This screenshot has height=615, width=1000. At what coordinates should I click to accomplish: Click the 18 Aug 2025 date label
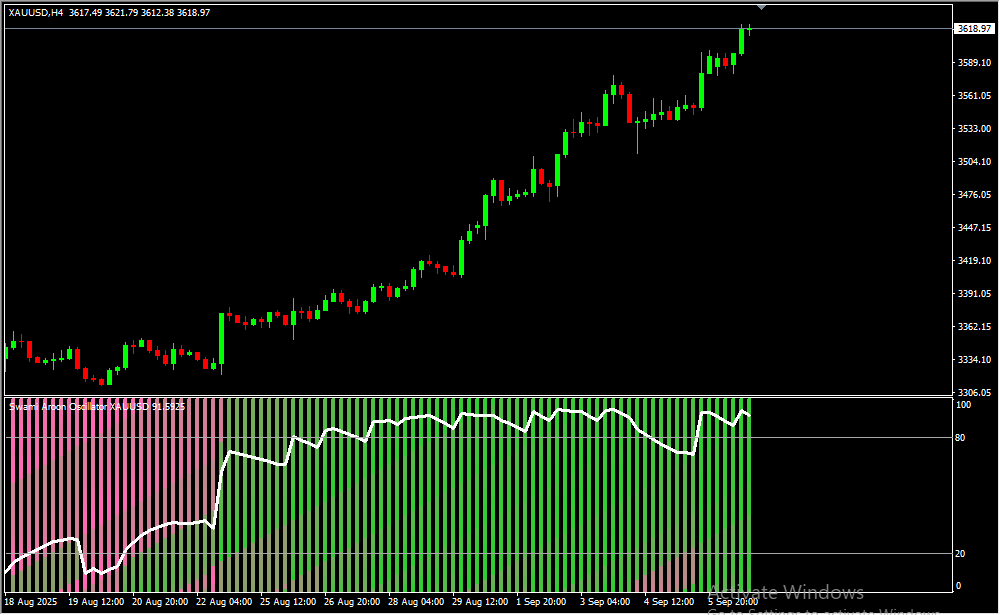[31, 602]
